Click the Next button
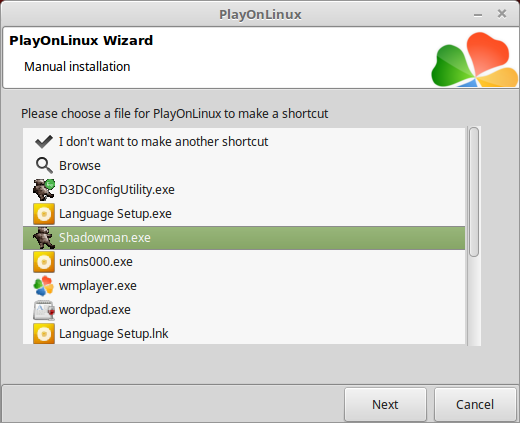The image size is (520, 423). click(x=385, y=404)
